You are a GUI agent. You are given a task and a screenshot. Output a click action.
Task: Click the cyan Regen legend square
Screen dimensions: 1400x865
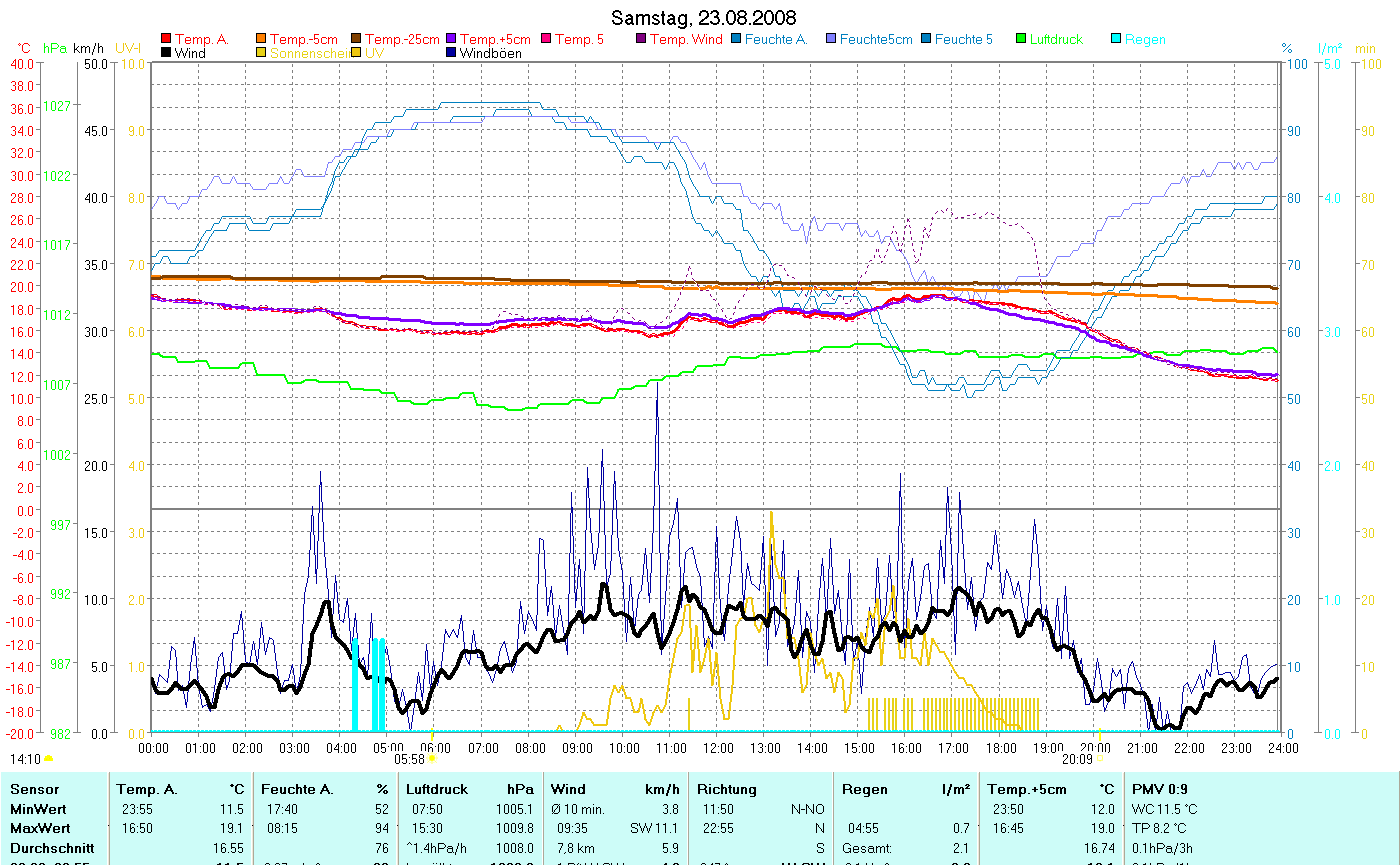1116,39
